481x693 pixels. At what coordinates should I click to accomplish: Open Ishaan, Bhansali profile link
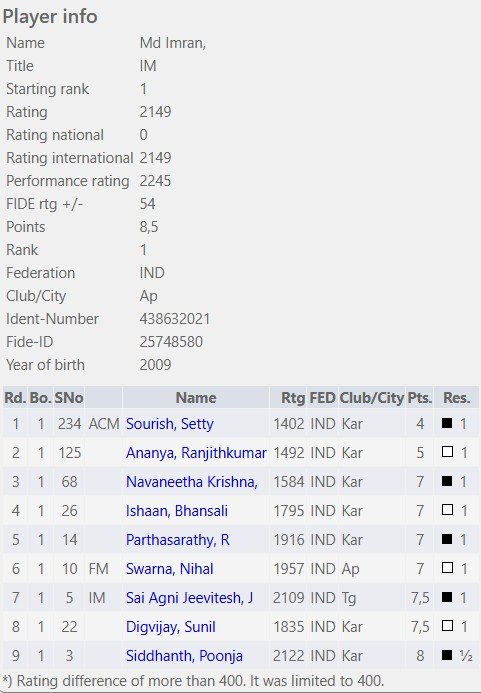click(177, 510)
